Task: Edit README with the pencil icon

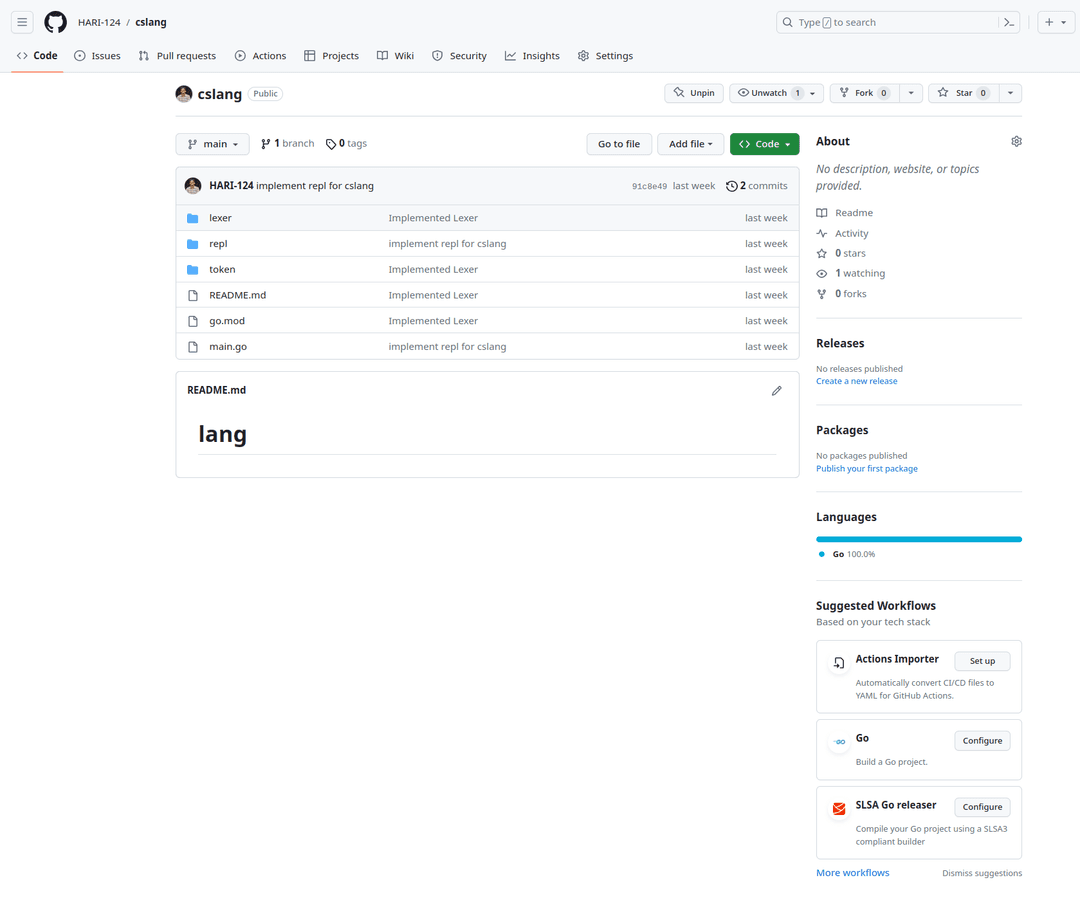Action: point(776,391)
